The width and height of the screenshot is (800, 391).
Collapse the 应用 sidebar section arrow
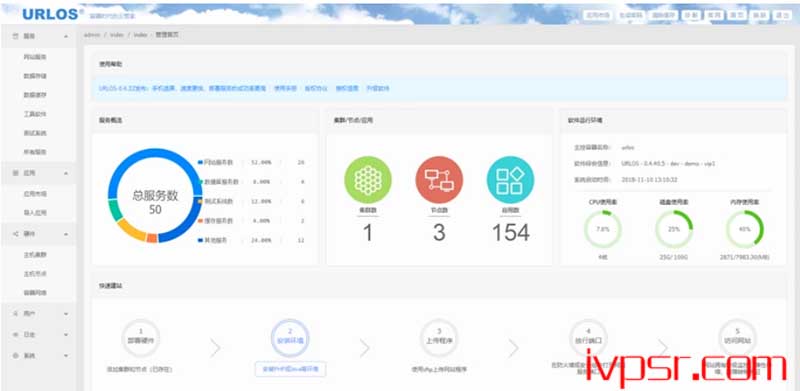click(66, 174)
